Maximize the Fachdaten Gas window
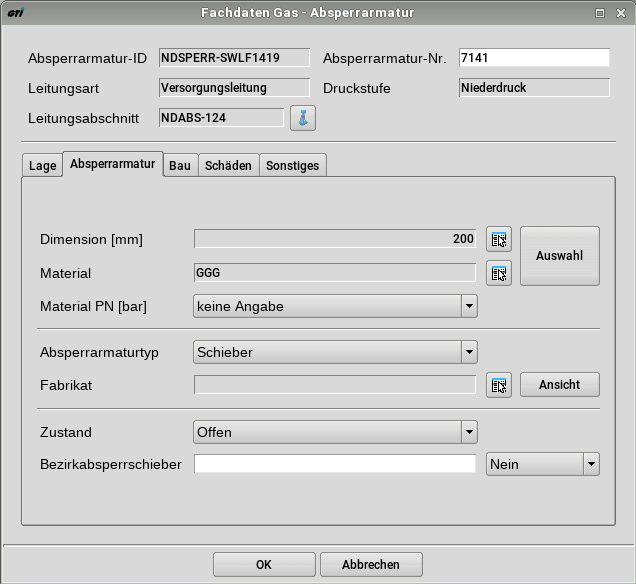The image size is (636, 584). coord(600,13)
